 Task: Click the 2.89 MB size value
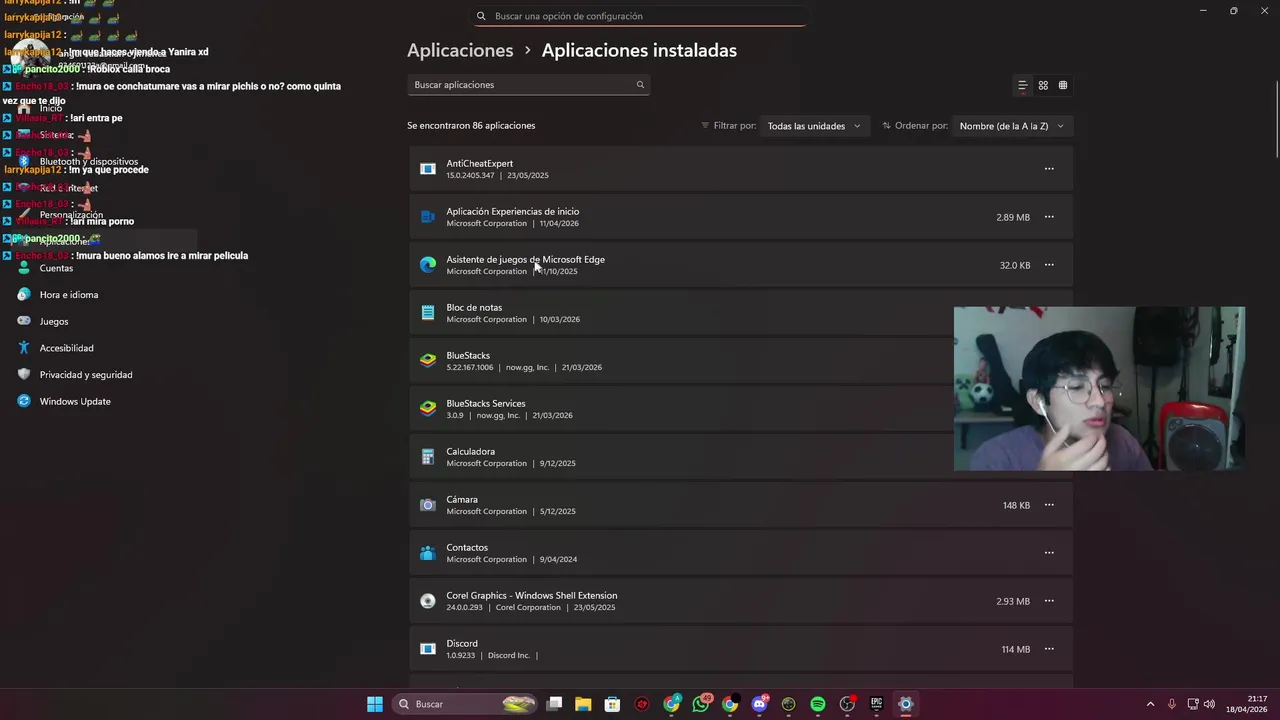1013,217
